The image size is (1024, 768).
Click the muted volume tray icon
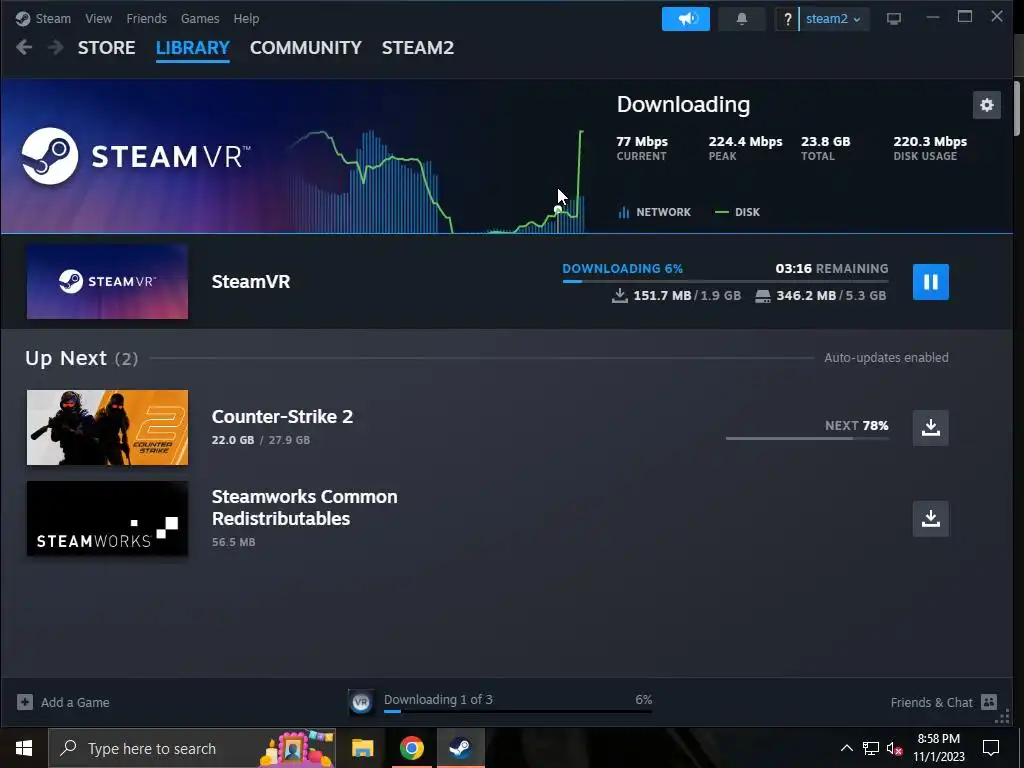[x=895, y=748]
